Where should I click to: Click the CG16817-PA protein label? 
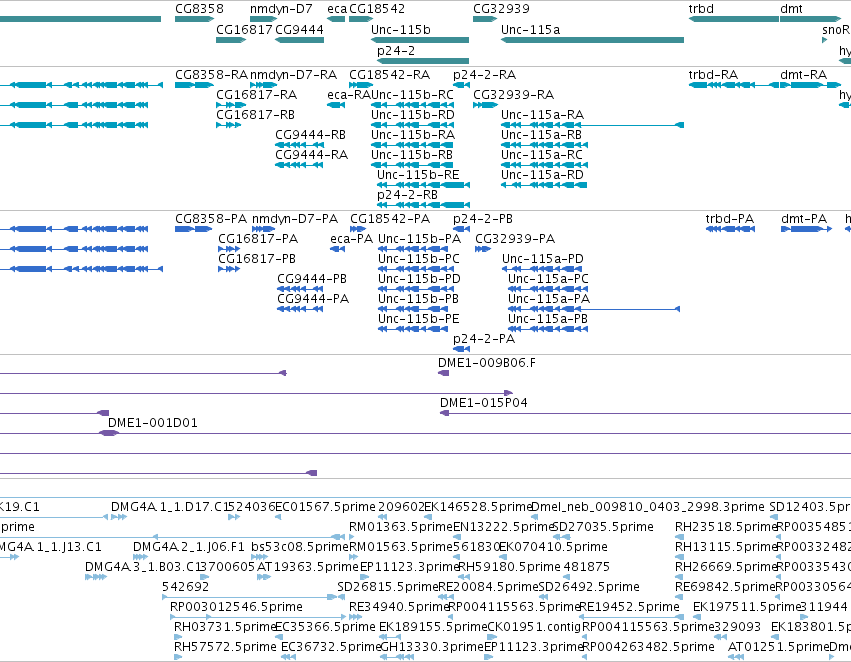click(258, 239)
